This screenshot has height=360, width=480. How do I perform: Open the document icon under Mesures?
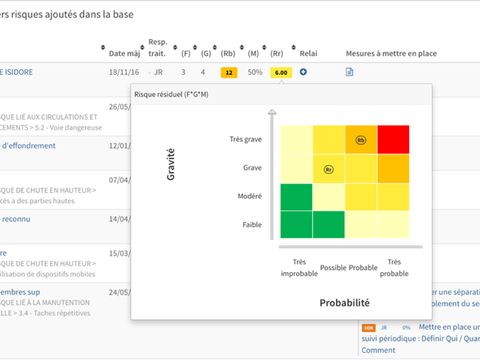349,72
